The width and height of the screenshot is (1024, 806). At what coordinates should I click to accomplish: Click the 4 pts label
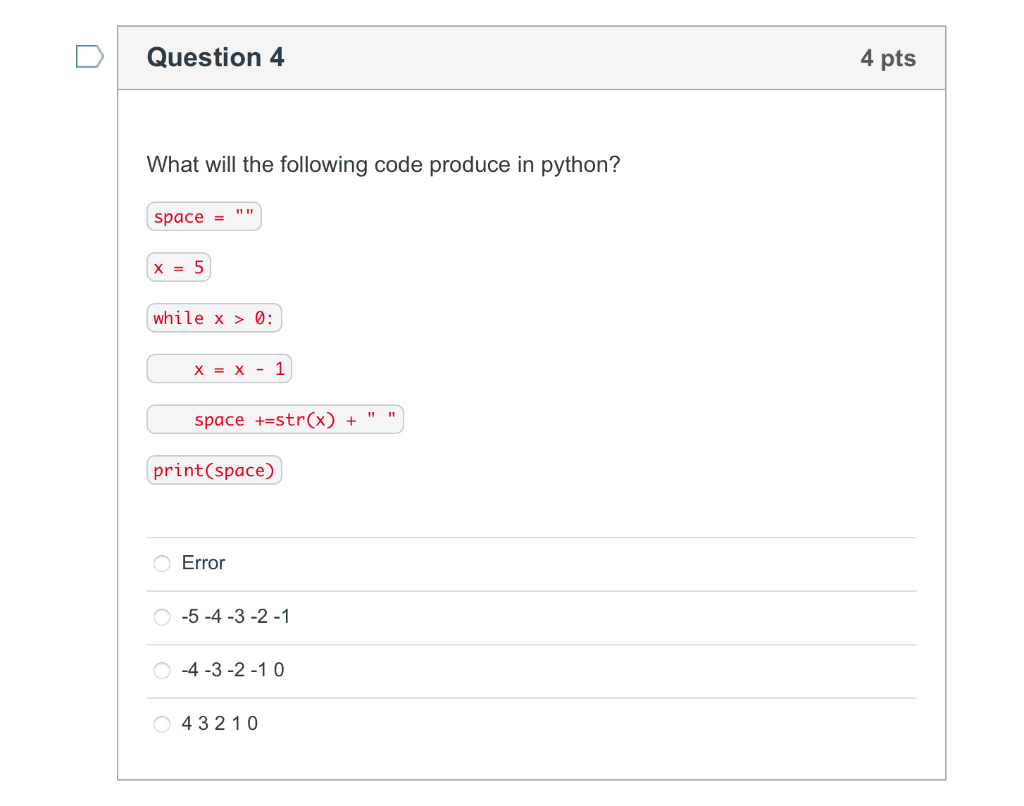tap(888, 58)
